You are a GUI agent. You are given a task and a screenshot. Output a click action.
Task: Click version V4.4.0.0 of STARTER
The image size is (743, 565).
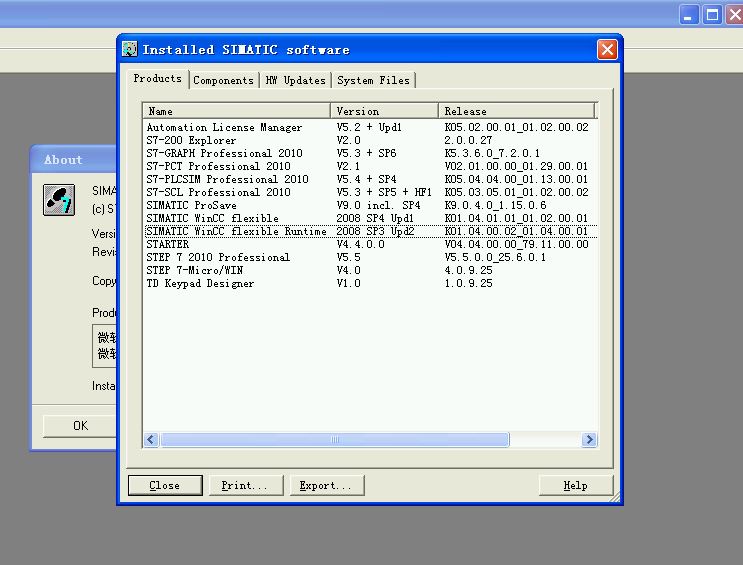click(360, 245)
